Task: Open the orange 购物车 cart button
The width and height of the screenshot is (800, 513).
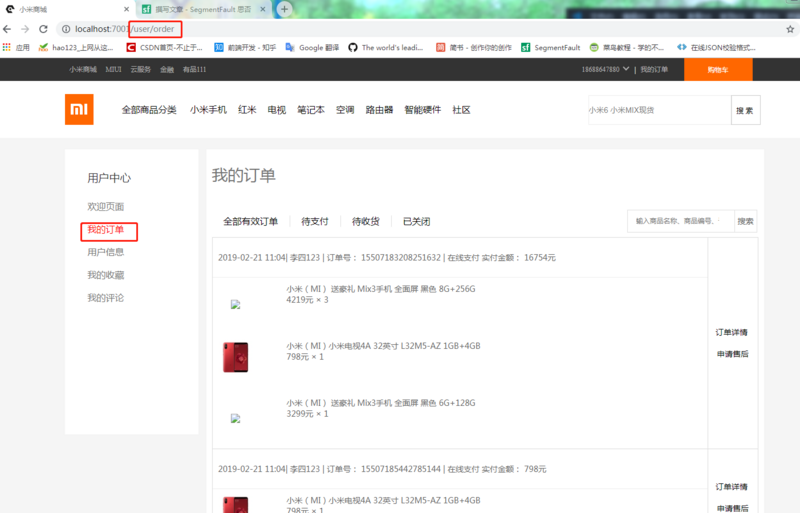Action: (718, 69)
